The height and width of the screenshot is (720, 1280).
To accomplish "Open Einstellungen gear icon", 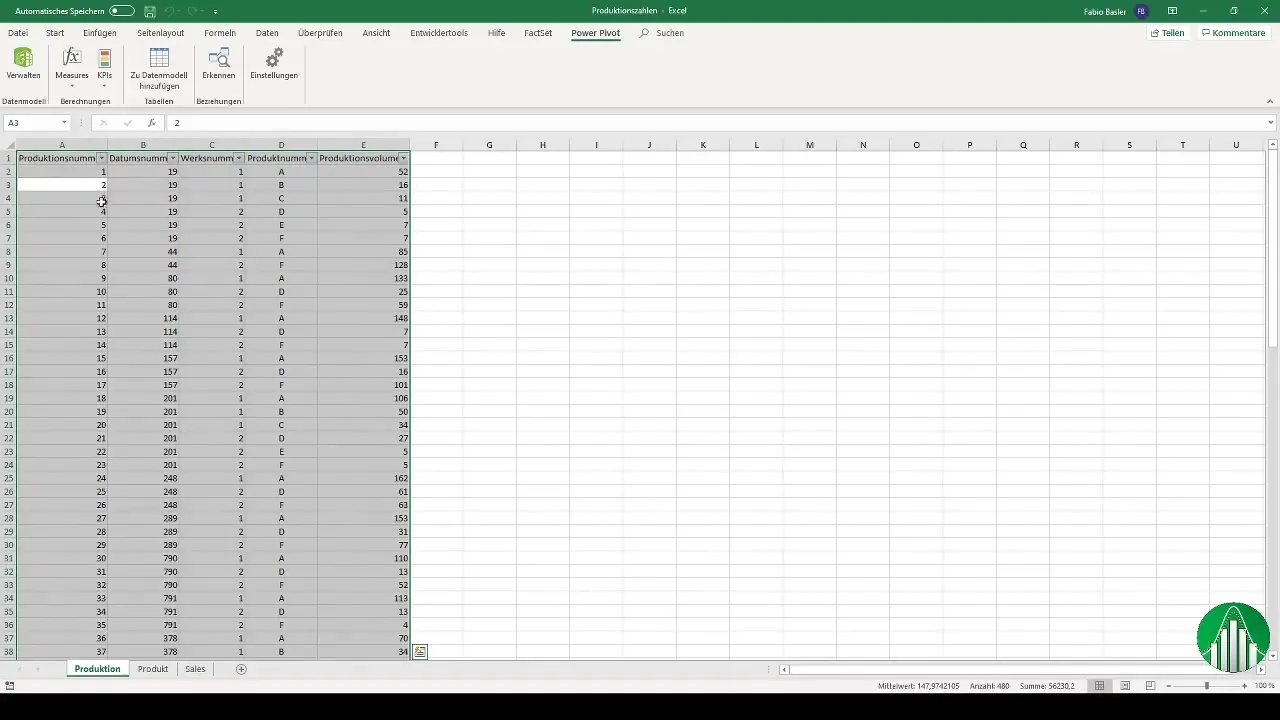I will coord(274,64).
